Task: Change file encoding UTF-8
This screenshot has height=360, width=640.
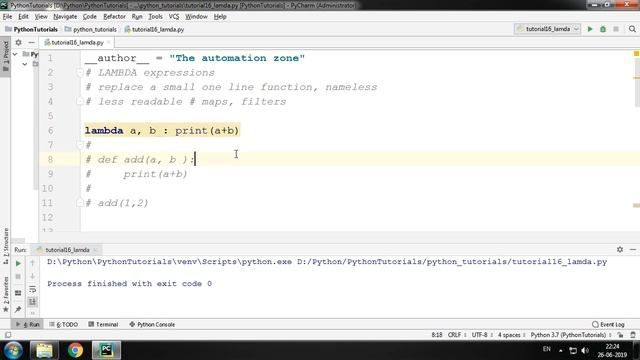Action: [481, 335]
